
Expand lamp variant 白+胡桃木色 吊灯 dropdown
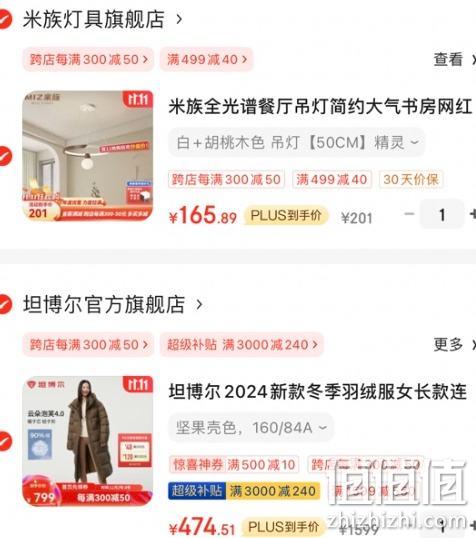click(x=297, y=142)
